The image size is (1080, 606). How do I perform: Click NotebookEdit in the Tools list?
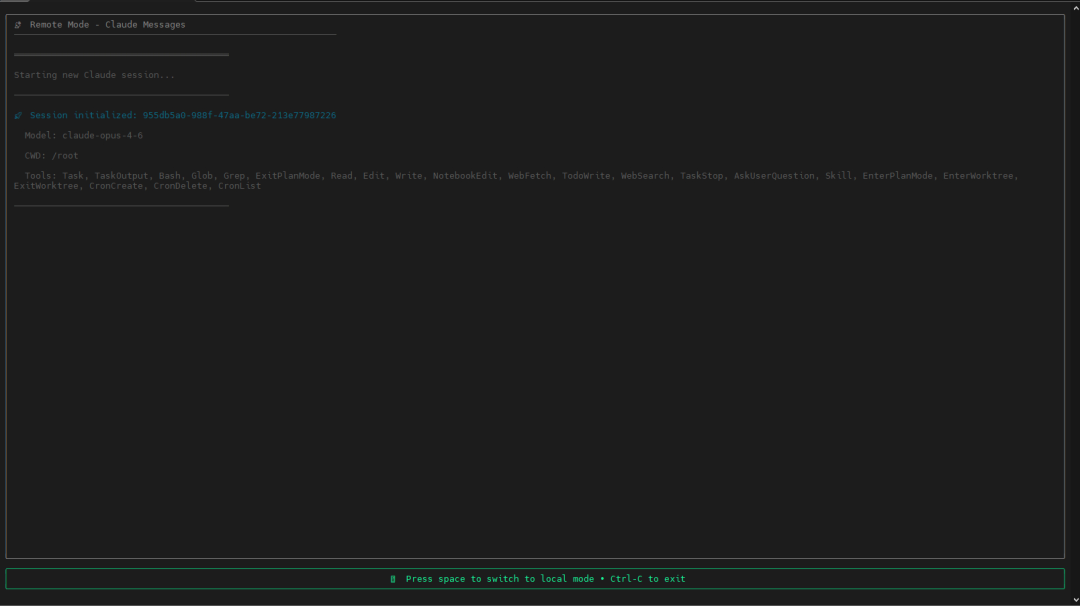(464, 176)
